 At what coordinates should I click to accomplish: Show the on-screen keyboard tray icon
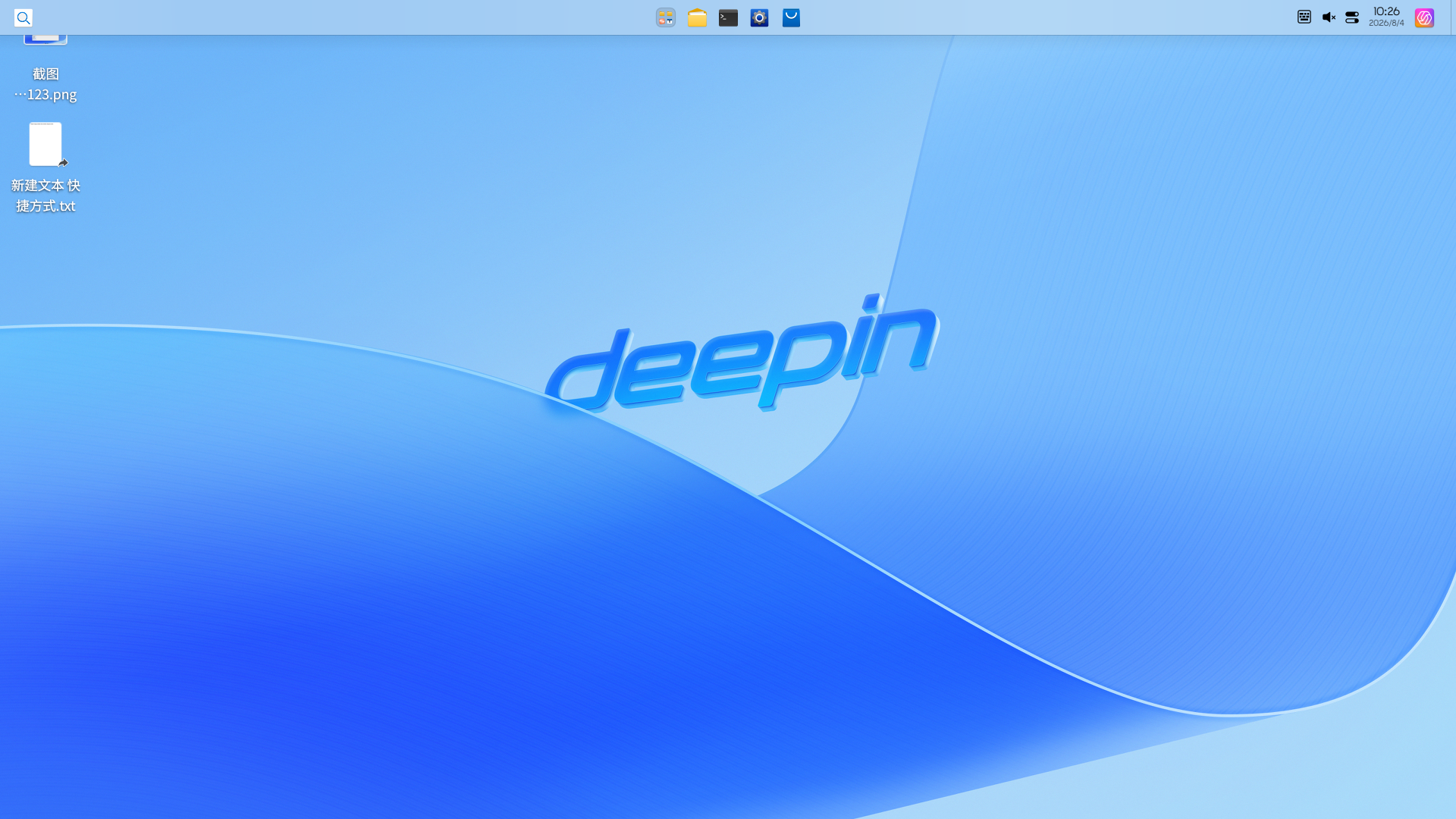(1304, 17)
